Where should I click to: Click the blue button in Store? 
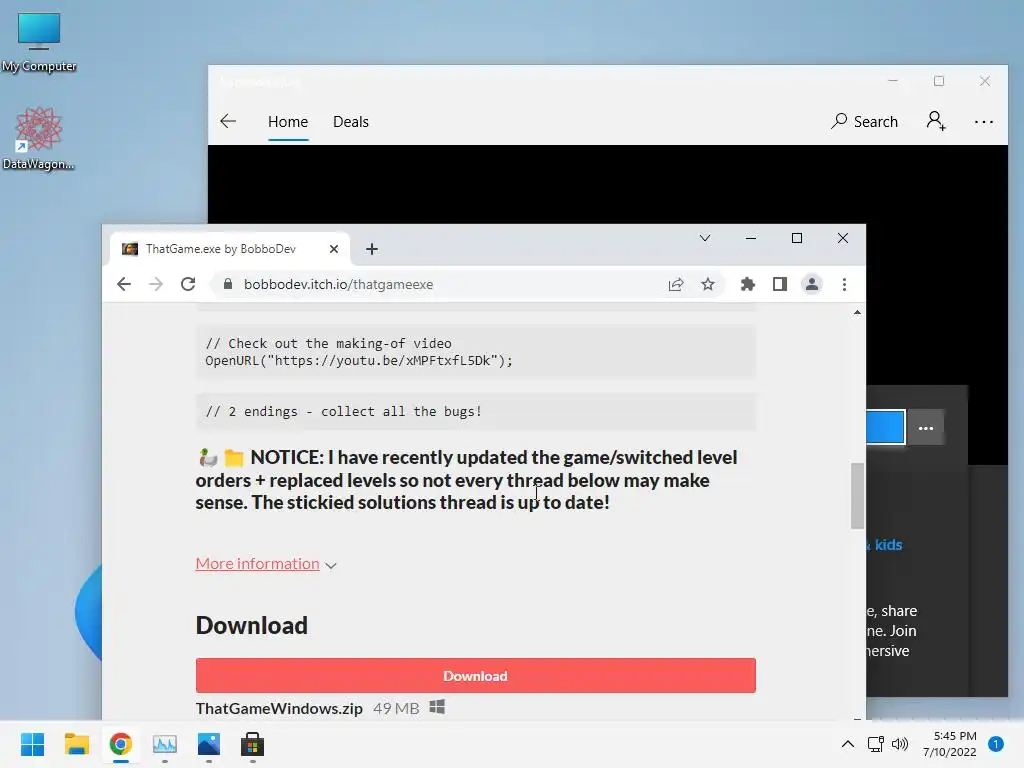point(886,427)
